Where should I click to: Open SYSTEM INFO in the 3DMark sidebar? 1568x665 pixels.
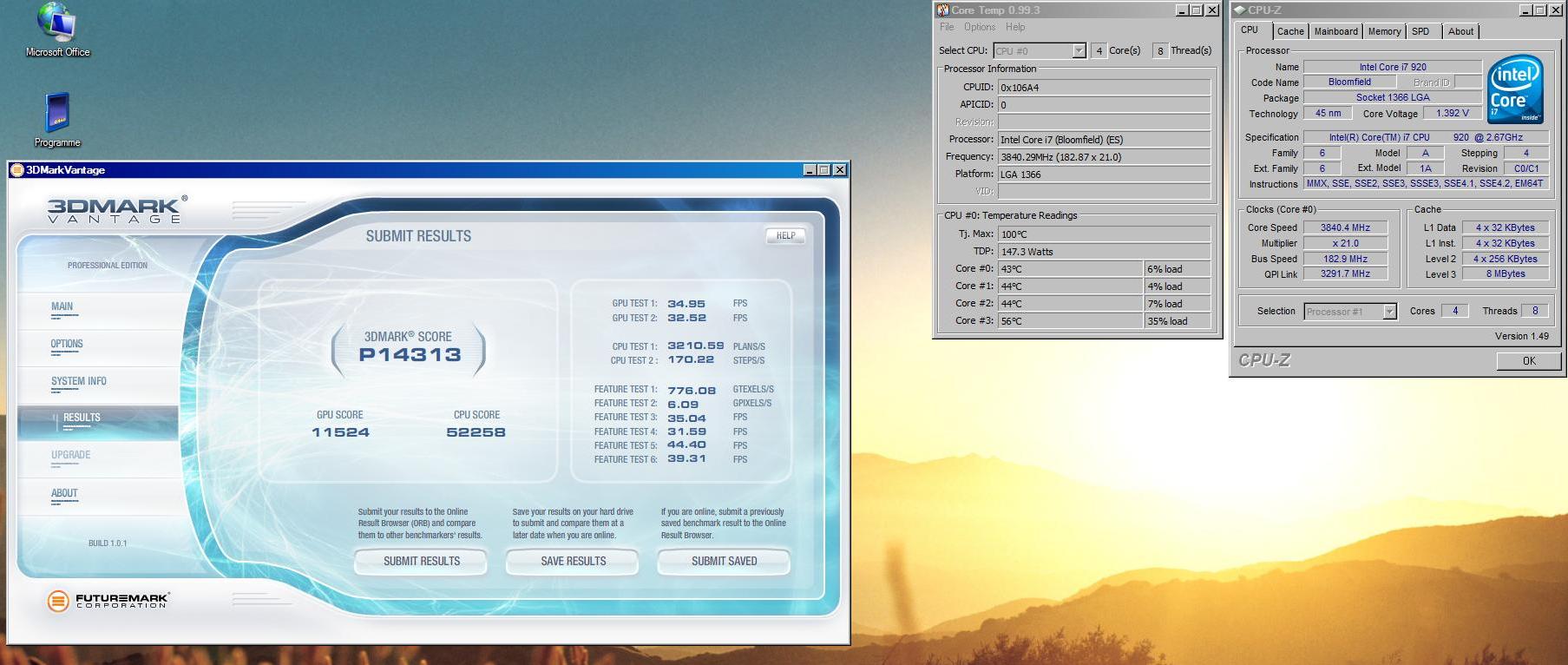(78, 381)
